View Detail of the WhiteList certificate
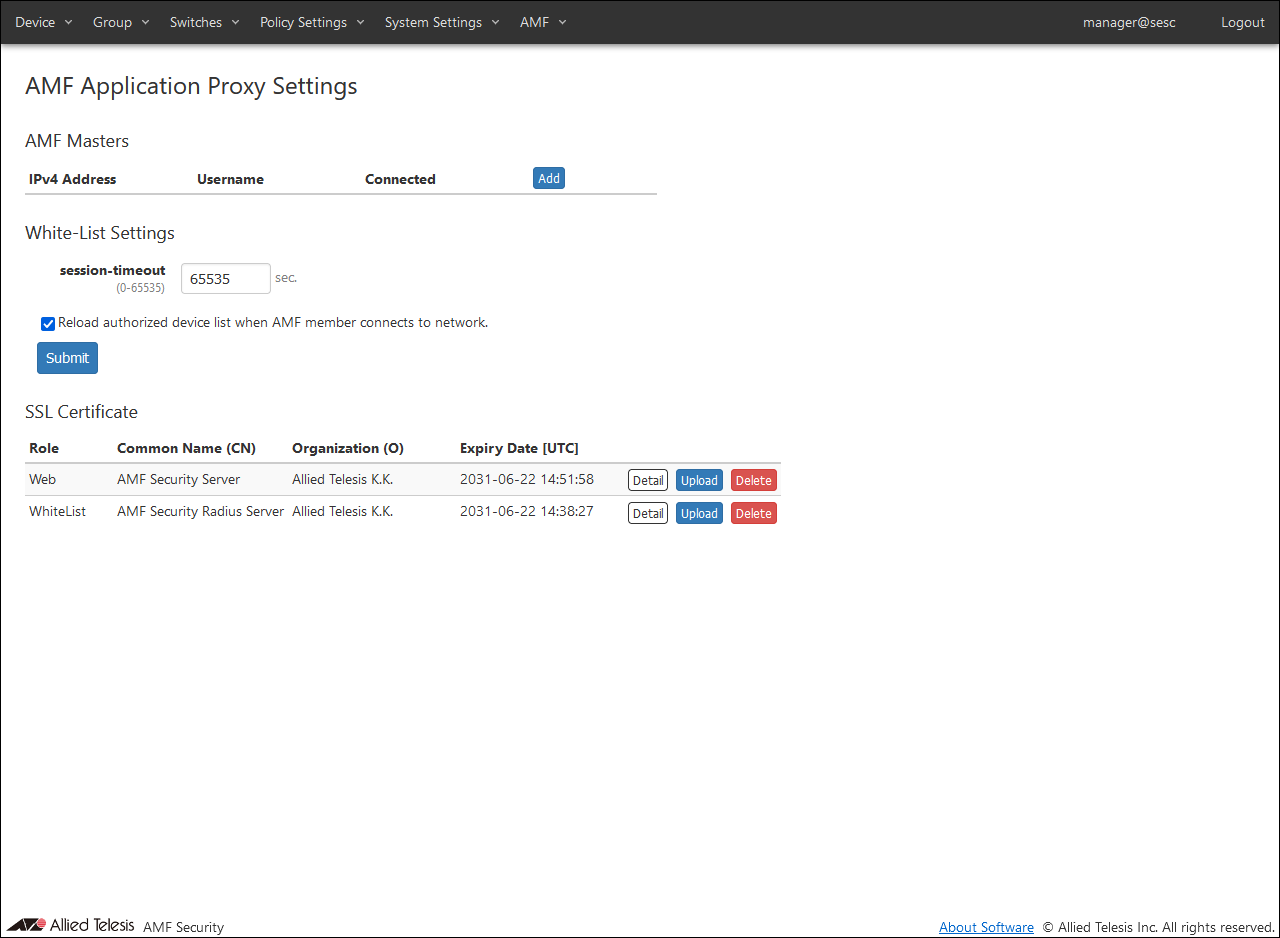 [x=647, y=513]
